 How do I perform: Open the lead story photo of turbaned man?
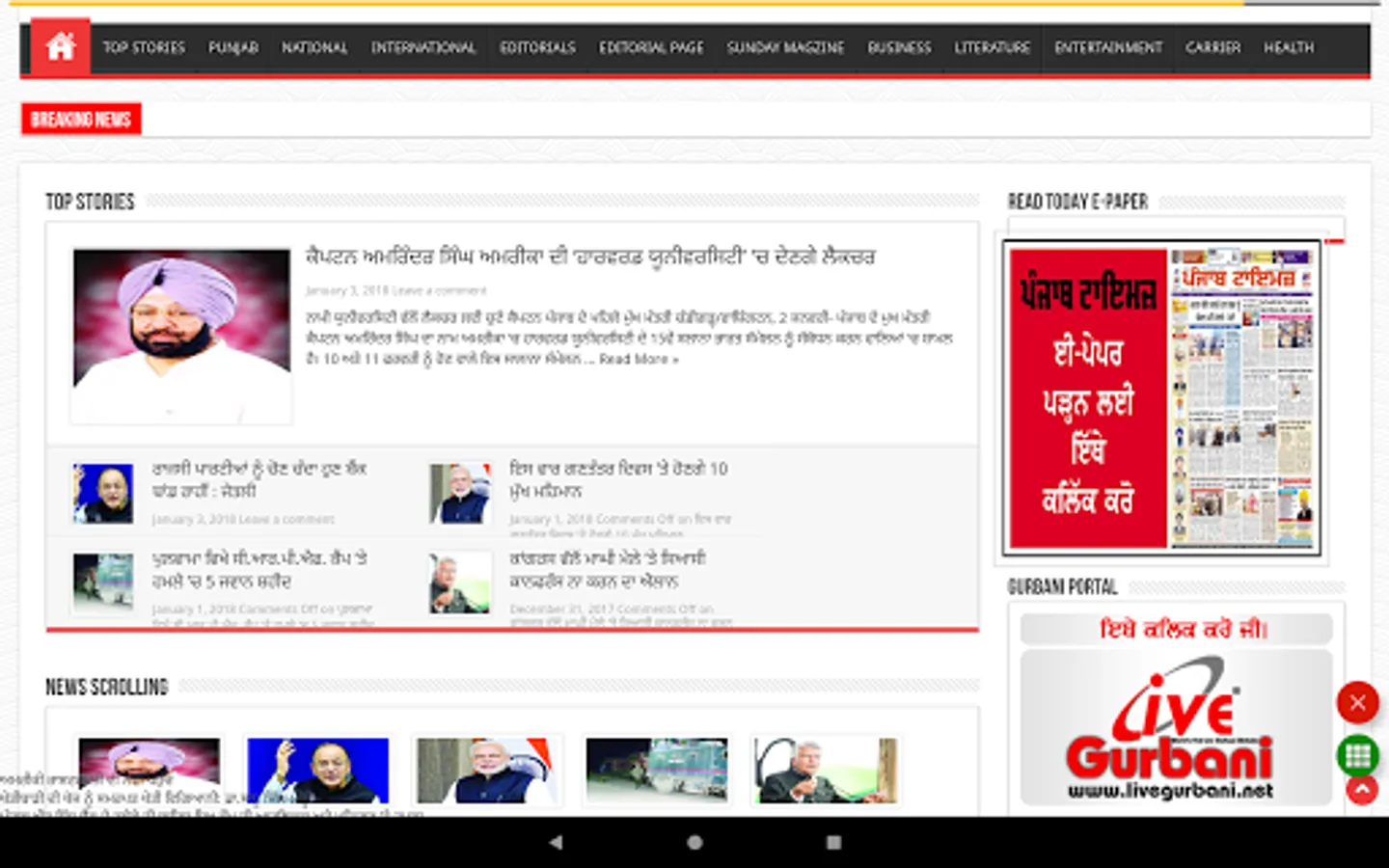(x=181, y=335)
